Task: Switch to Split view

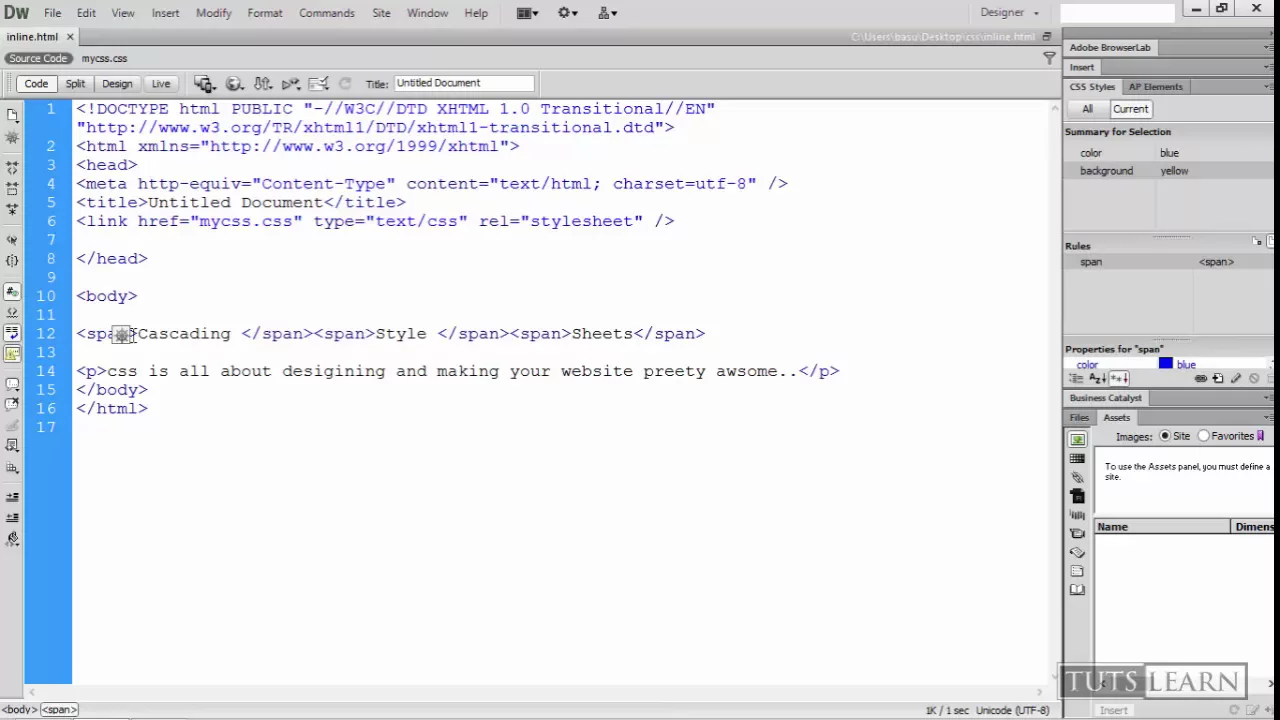Action: 75,84
